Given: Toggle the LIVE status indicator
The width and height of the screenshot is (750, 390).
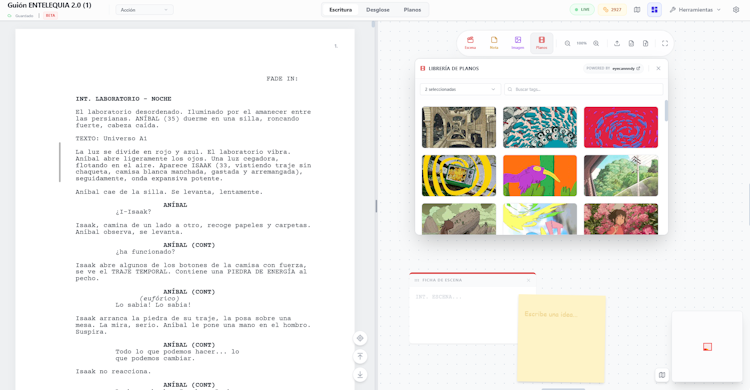Looking at the screenshot, I should [582, 10].
